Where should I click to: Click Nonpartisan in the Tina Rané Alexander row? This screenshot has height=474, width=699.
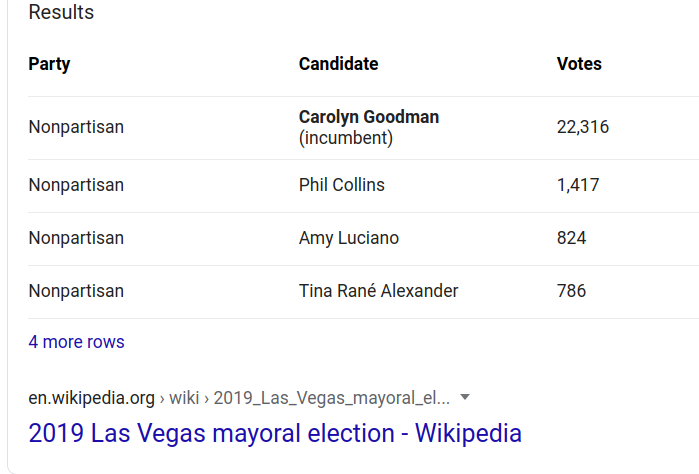[76, 291]
